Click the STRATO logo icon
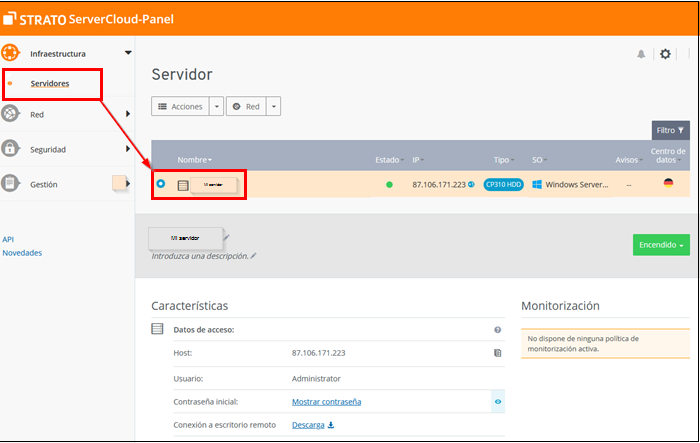The width and height of the screenshot is (700, 443). 9,18
